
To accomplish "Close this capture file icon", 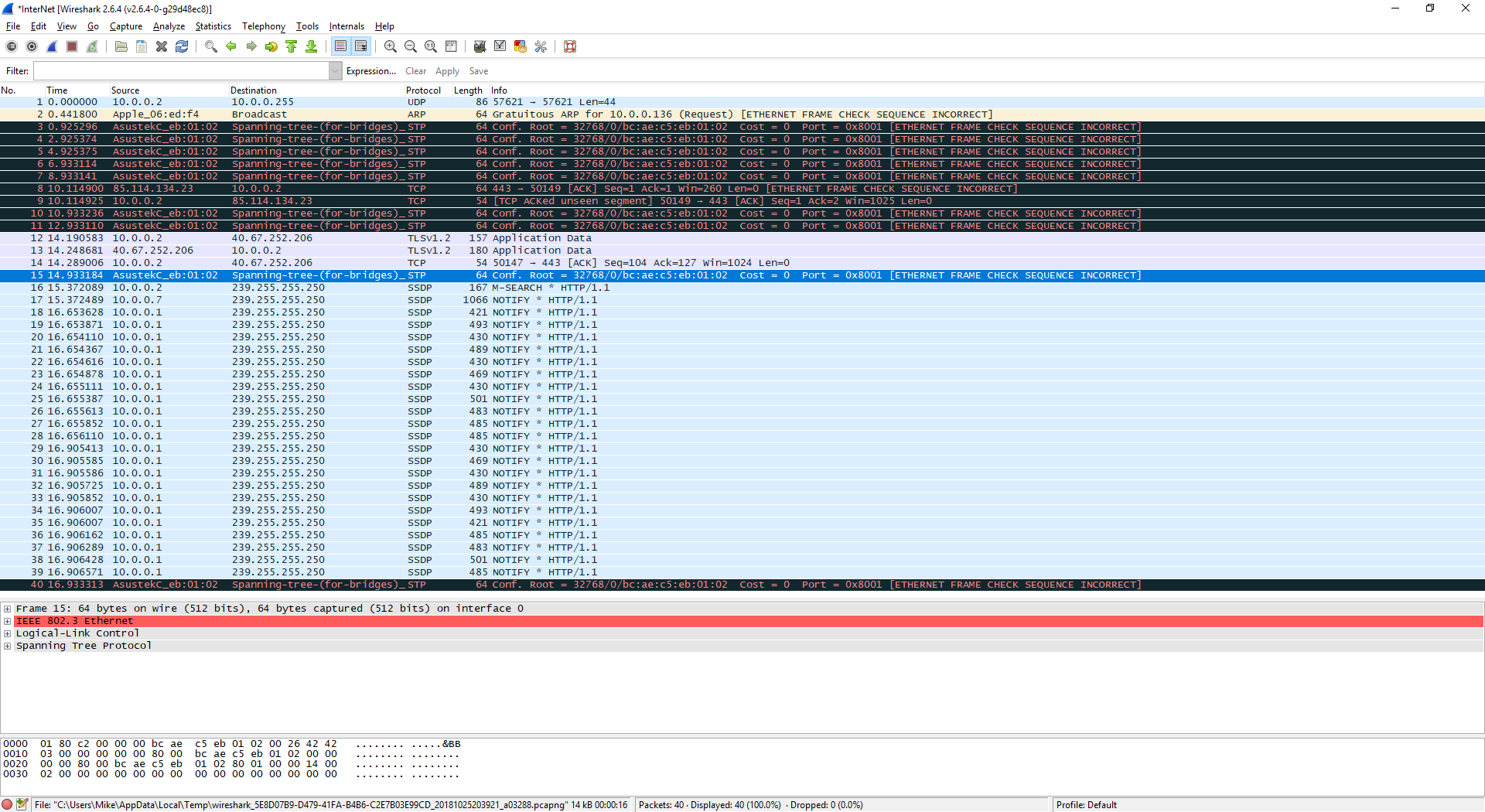I will (162, 46).
